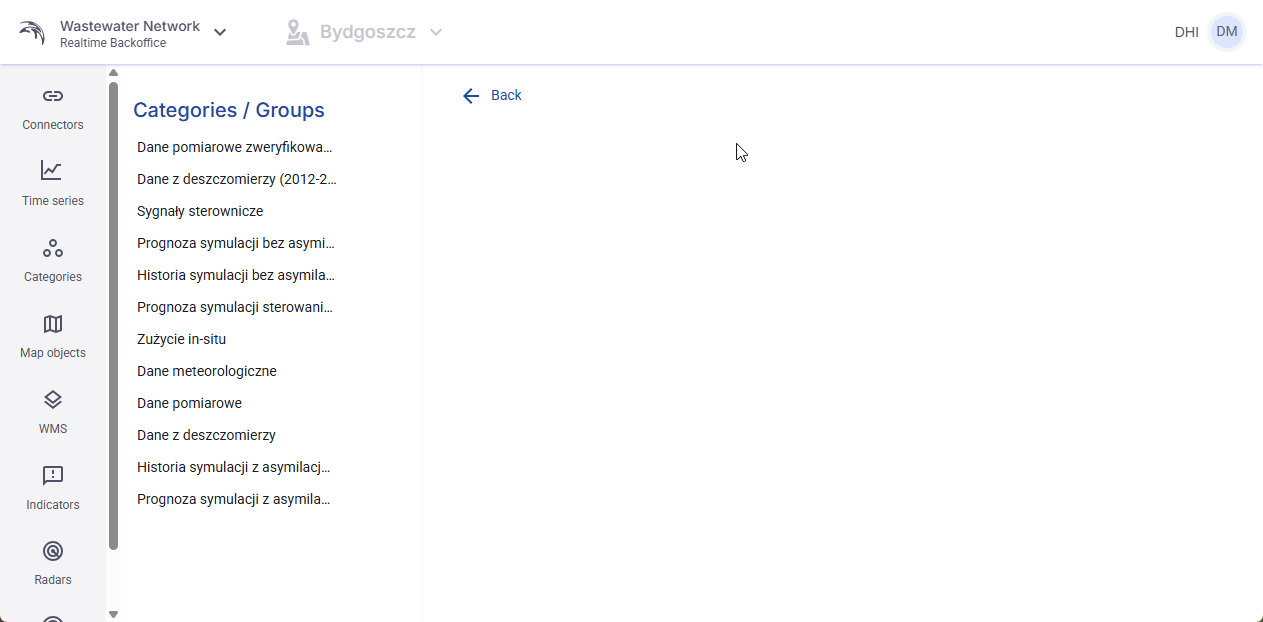
Task: Select Prognoza symulacji sterowani… group
Action: (x=235, y=307)
